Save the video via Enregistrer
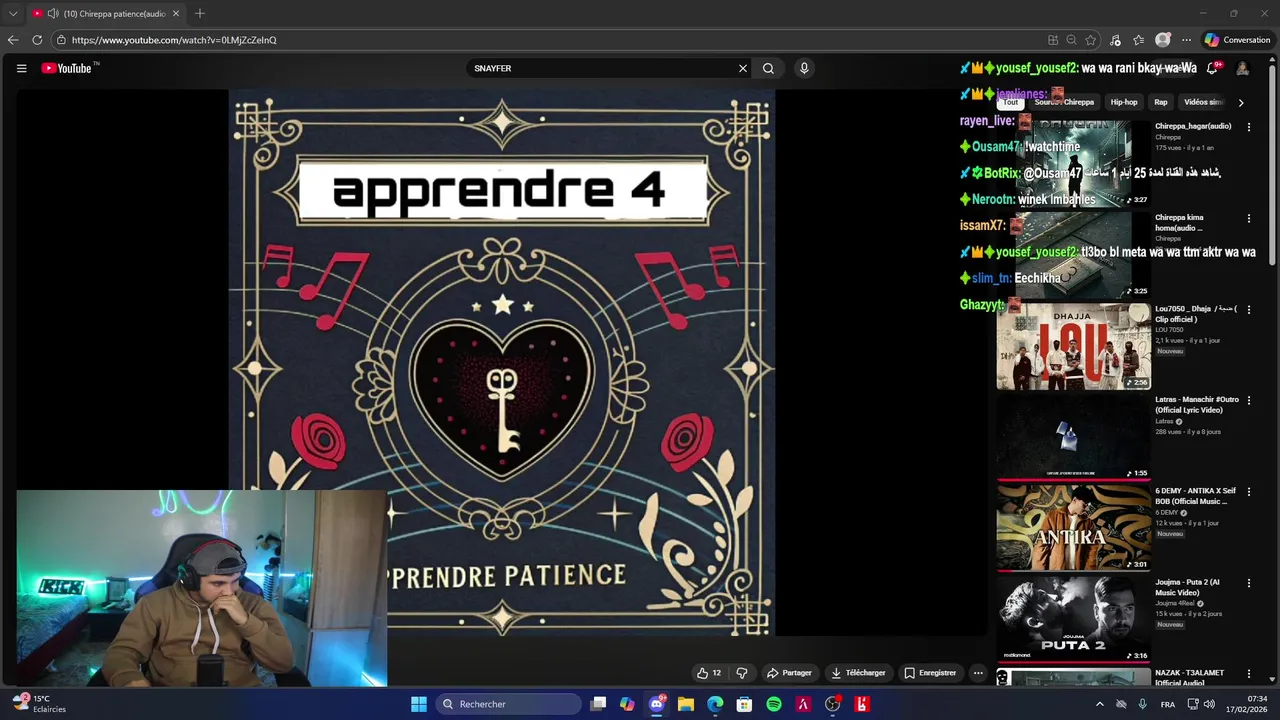 coord(930,673)
